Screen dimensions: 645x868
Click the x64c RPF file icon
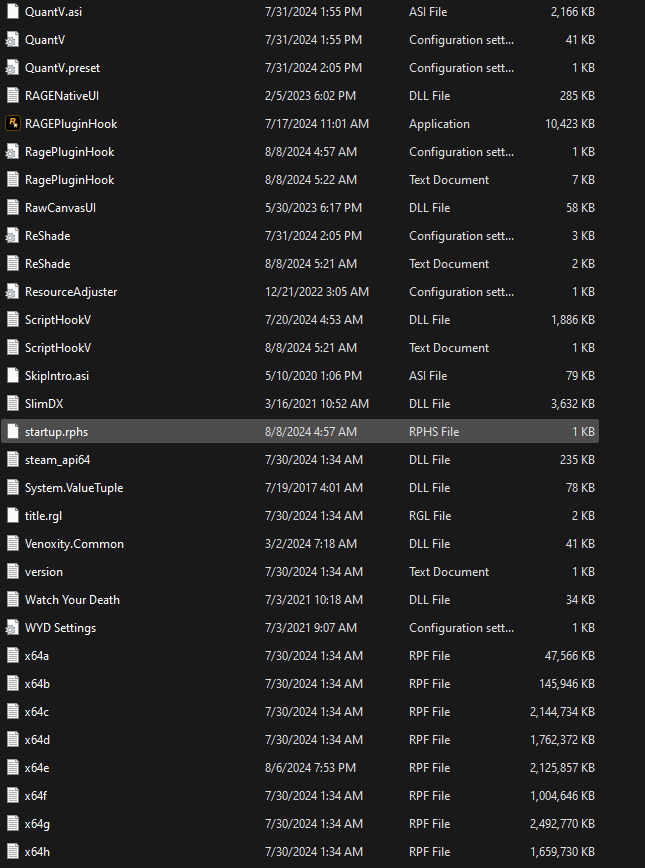(13, 711)
